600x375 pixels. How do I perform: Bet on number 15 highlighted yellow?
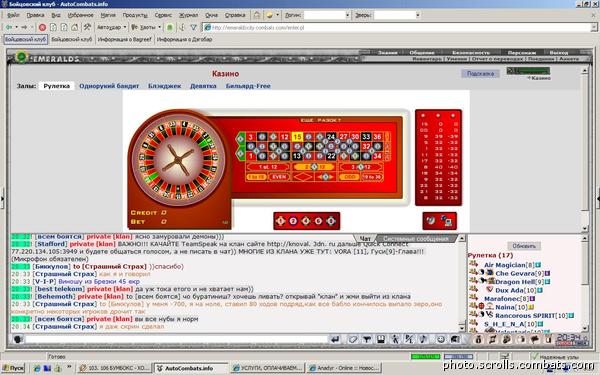click(x=297, y=137)
